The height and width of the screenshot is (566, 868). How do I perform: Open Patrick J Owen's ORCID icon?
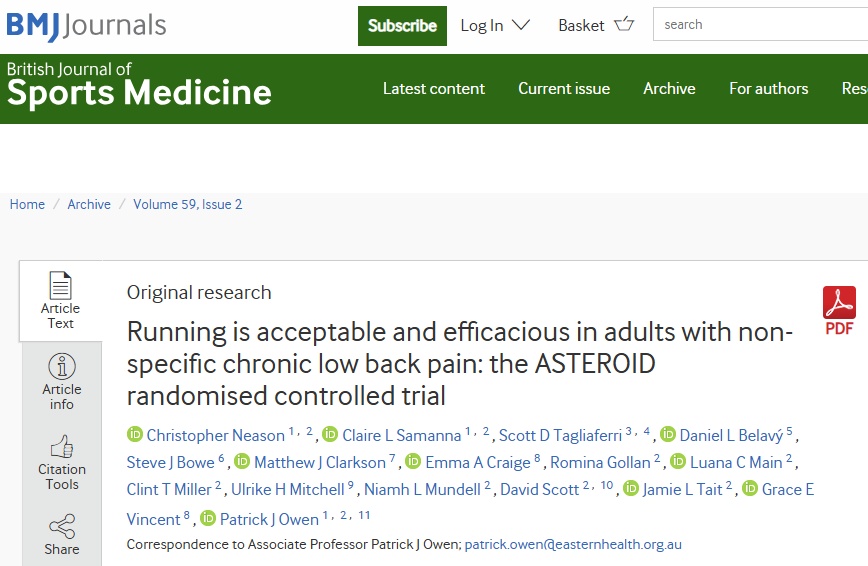(x=208, y=519)
